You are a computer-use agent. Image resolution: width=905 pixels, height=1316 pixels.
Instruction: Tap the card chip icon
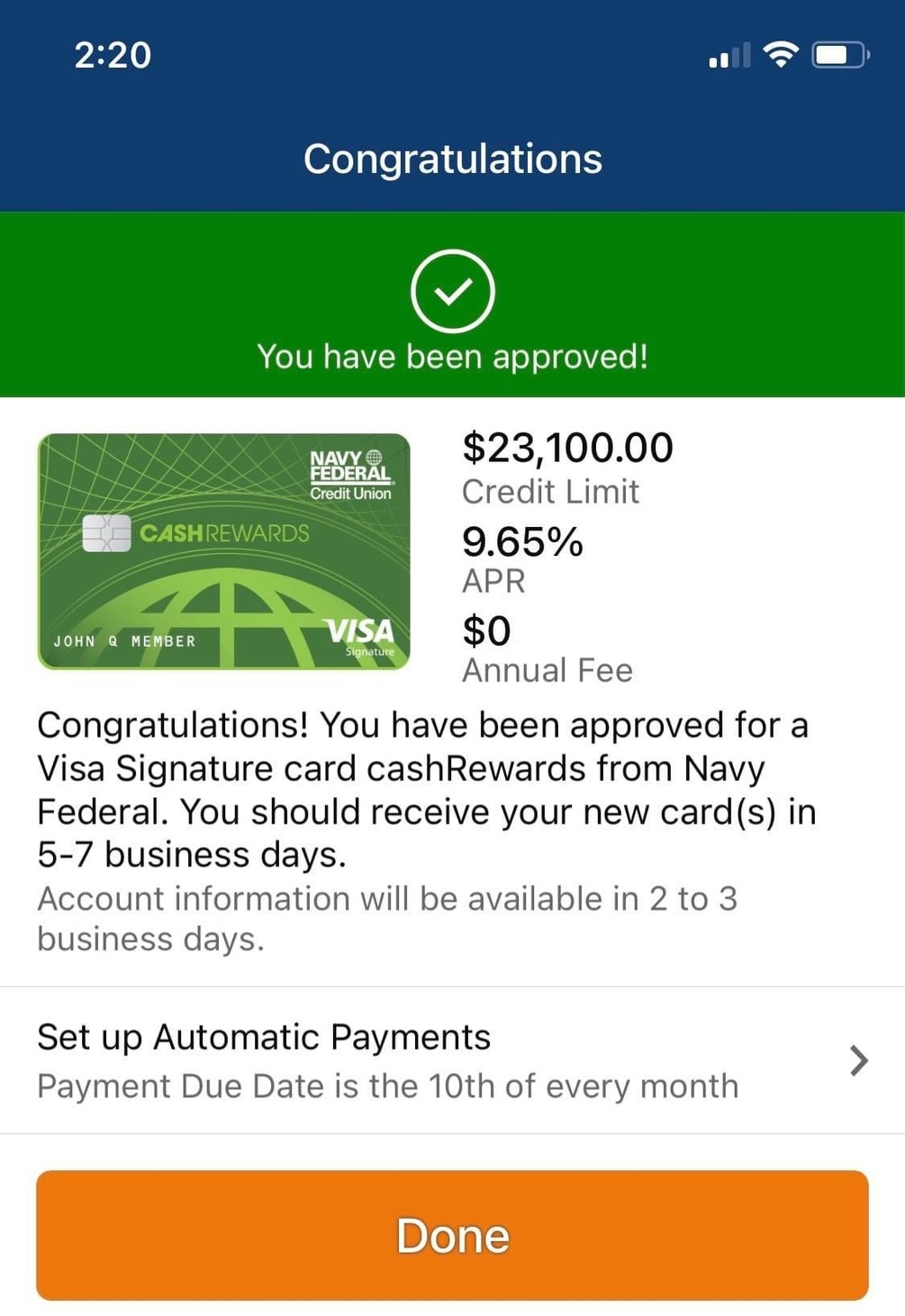tap(106, 533)
